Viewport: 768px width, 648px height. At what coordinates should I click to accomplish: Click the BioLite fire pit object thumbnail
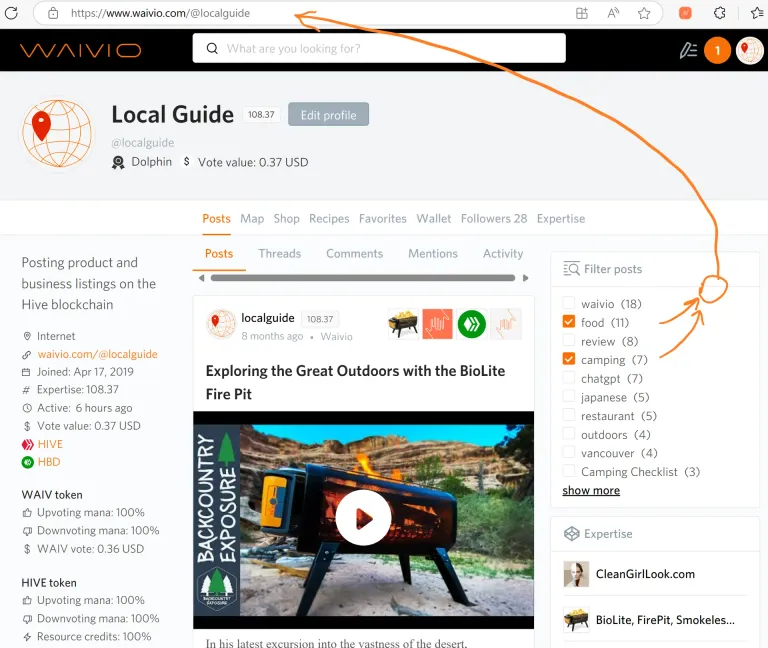403,324
